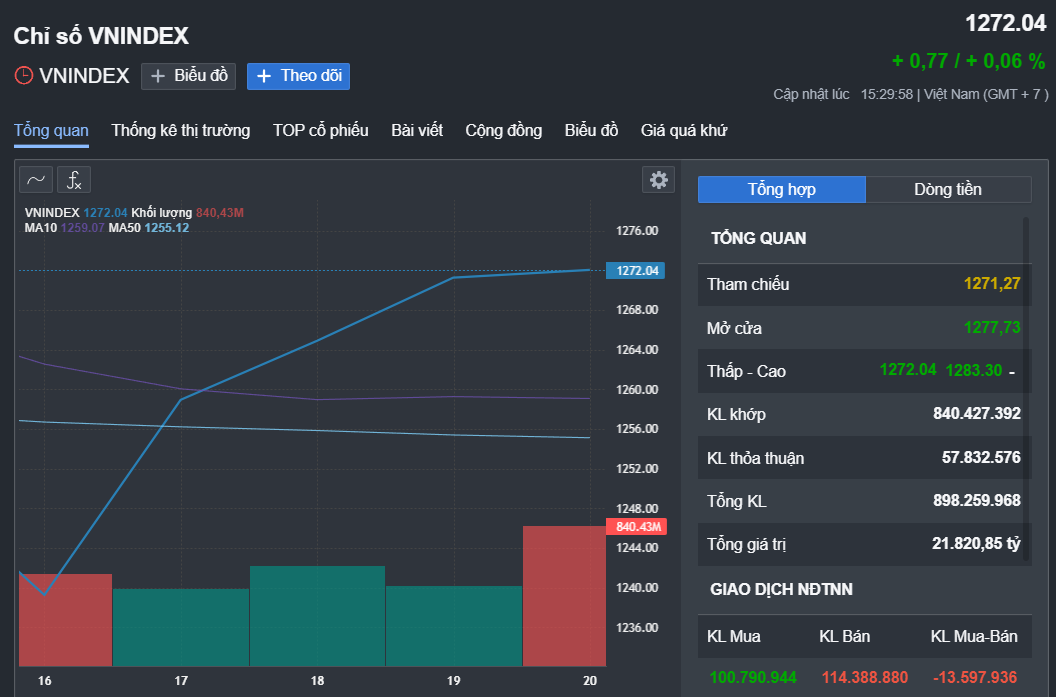Image resolution: width=1056 pixels, height=697 pixels.
Task: Click the plus icon on Theo dõi
Action: [x=264, y=76]
